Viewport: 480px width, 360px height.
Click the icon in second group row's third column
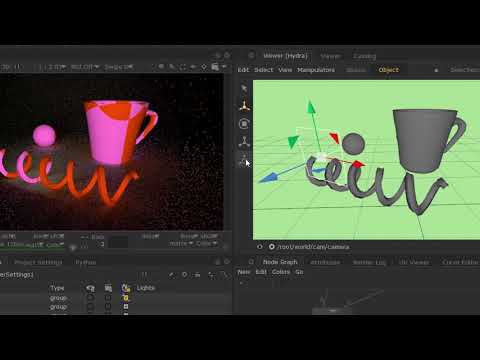coord(126,306)
